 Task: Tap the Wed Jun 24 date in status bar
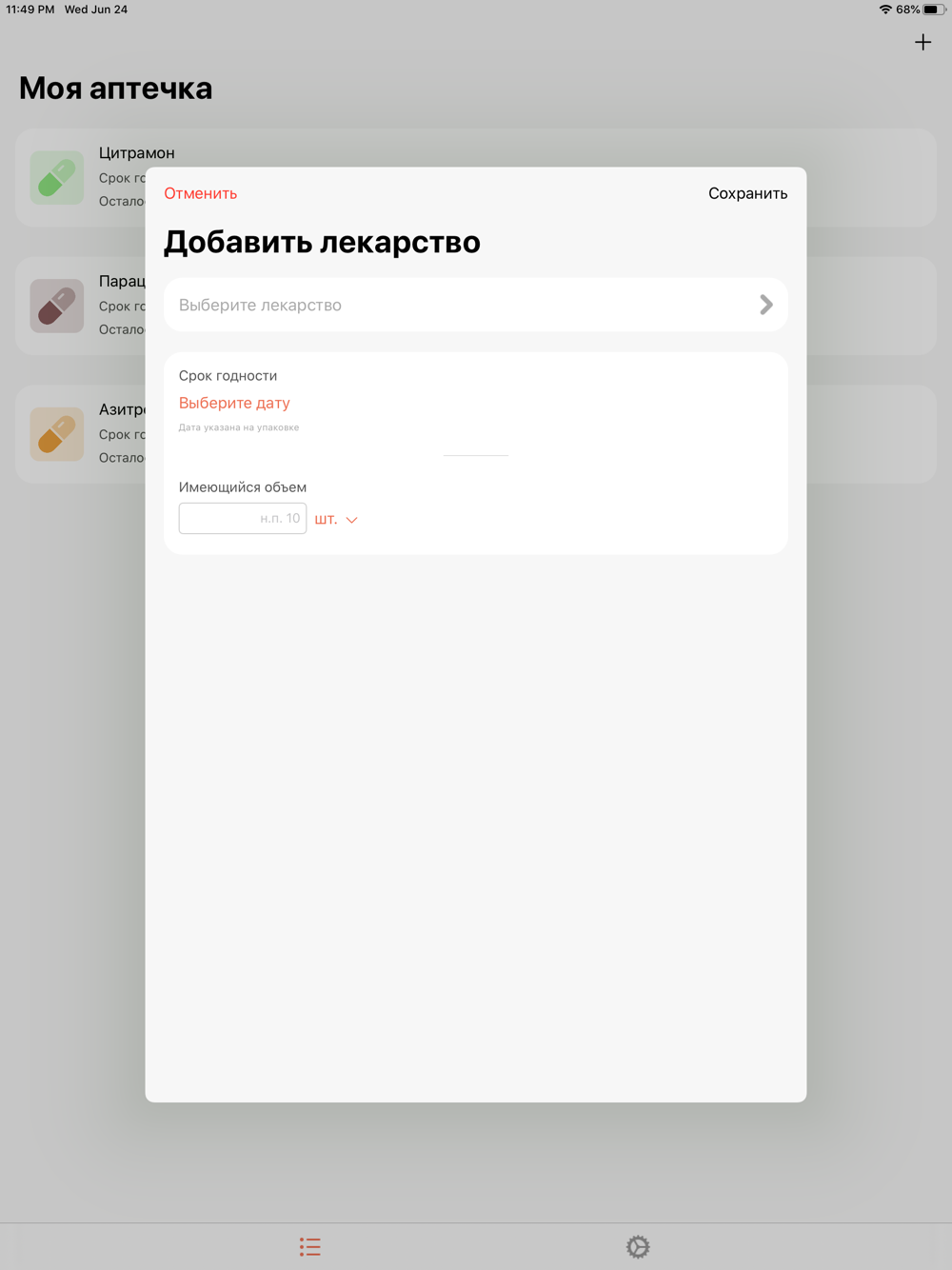click(96, 10)
